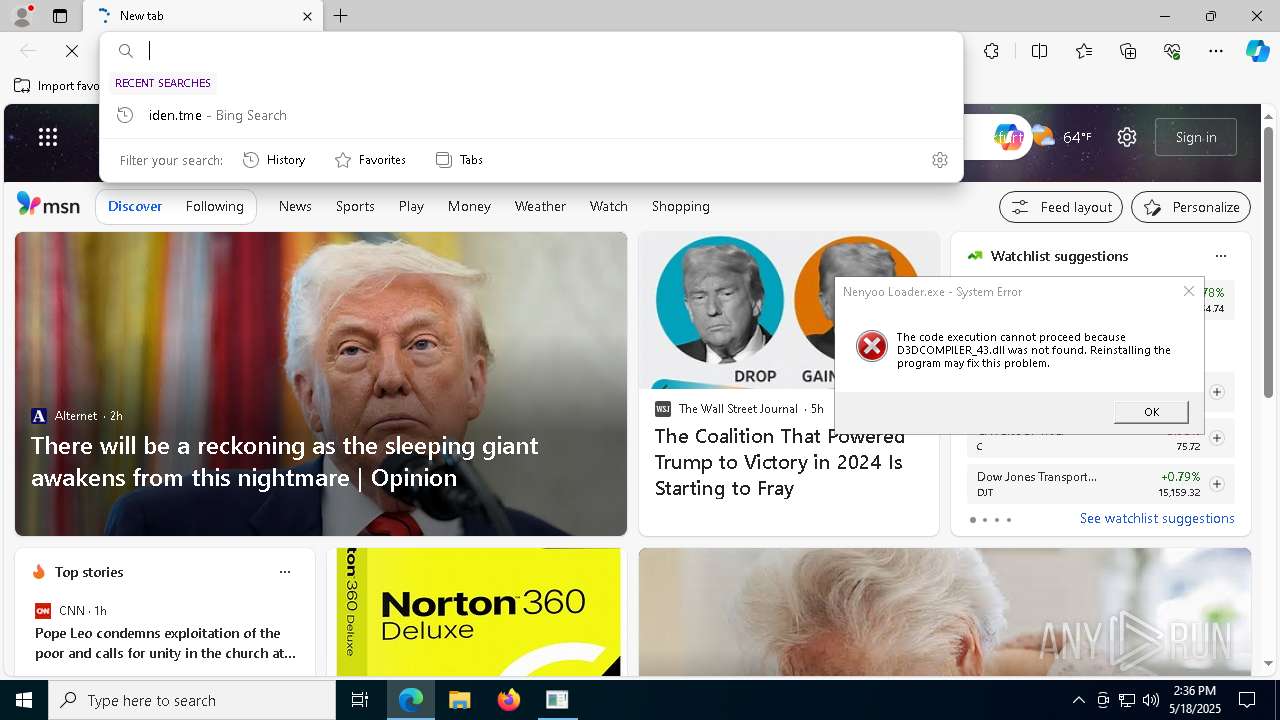Open Watchlist suggestions more options
The image size is (1280, 720).
click(1220, 256)
